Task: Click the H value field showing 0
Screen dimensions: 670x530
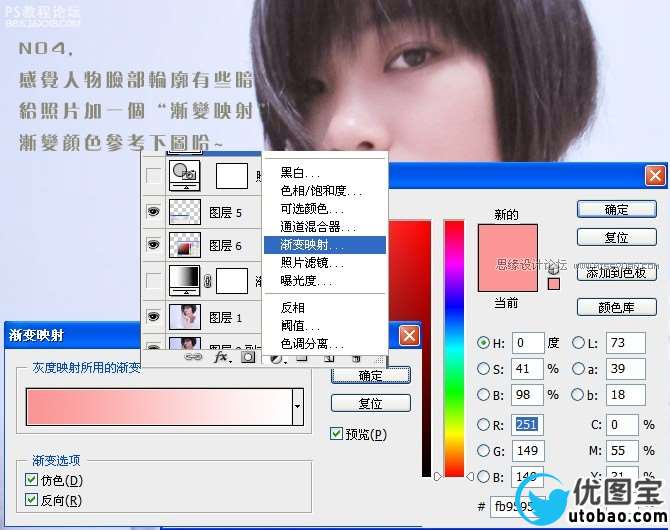Action: [x=528, y=343]
